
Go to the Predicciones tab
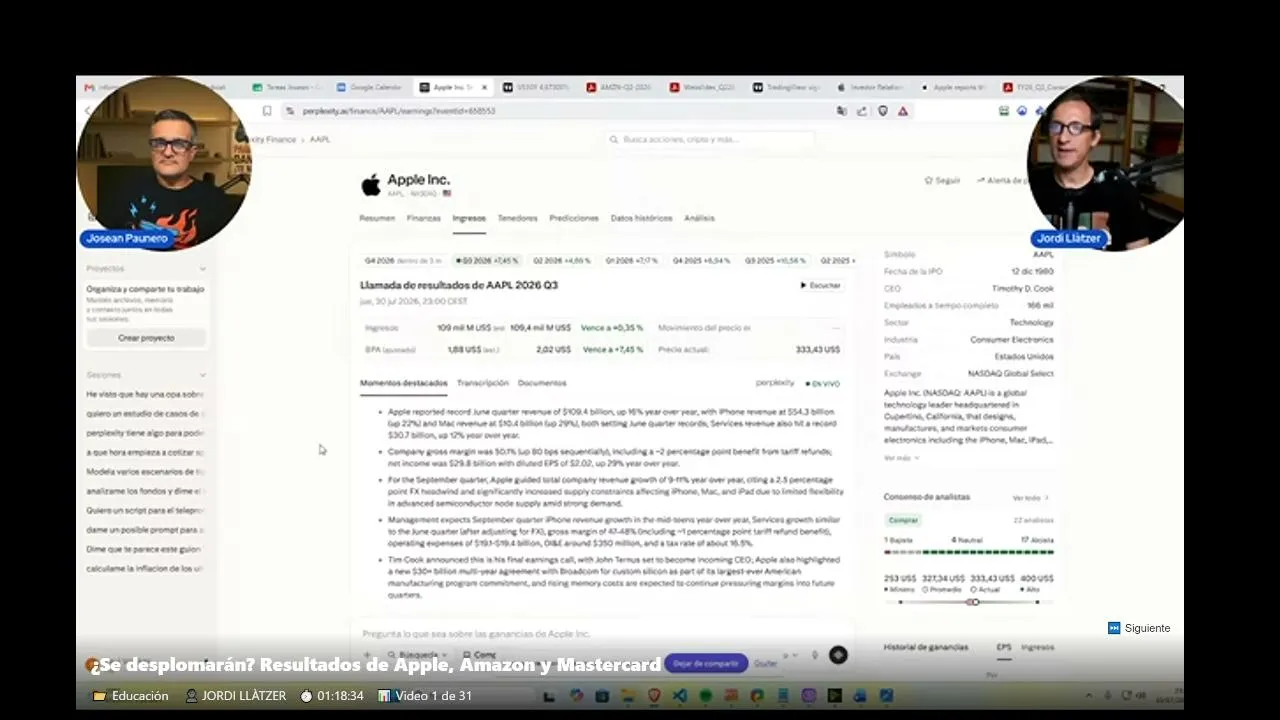[x=574, y=218]
